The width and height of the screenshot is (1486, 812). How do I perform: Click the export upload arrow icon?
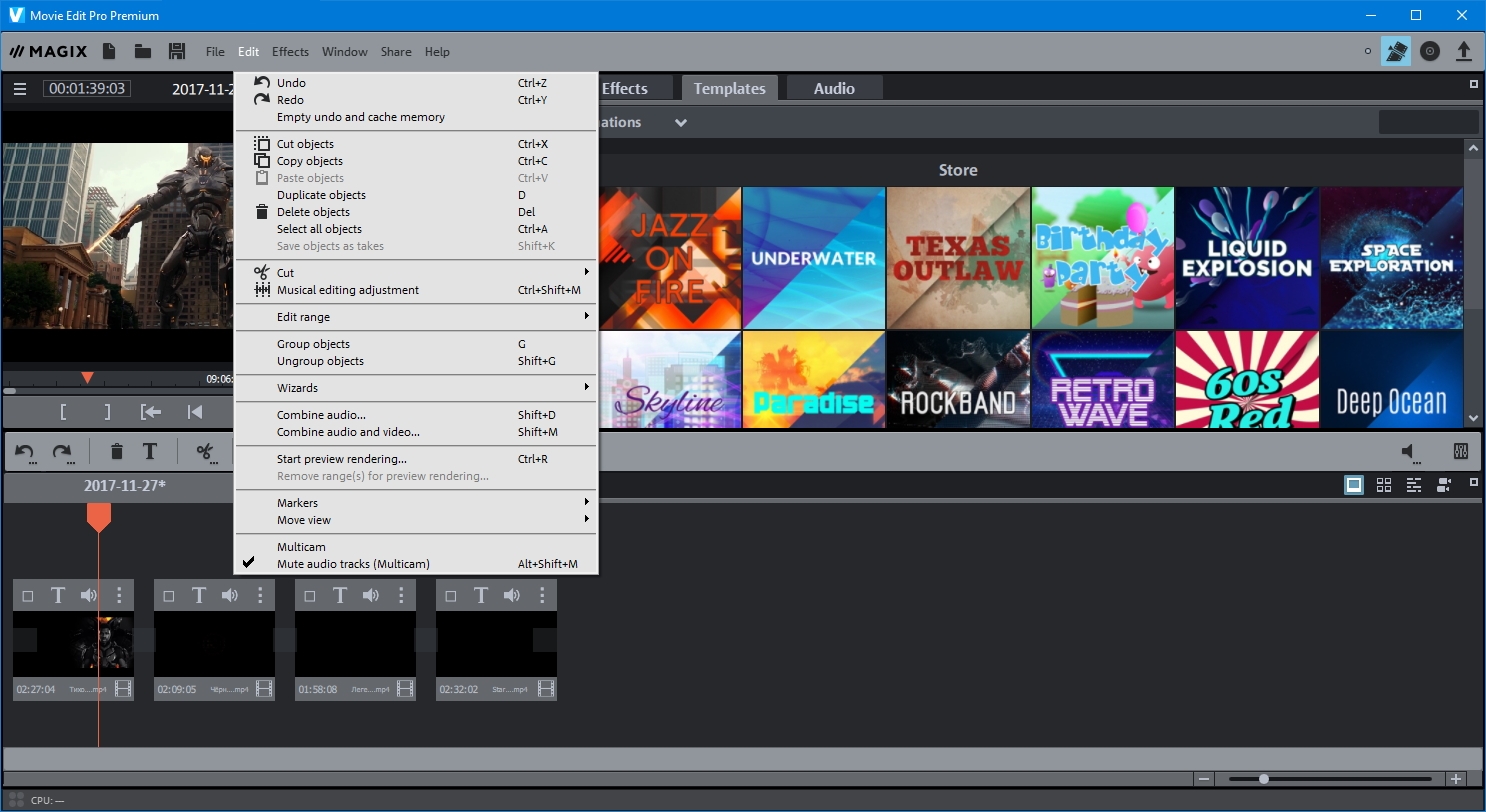pyautogui.click(x=1463, y=51)
